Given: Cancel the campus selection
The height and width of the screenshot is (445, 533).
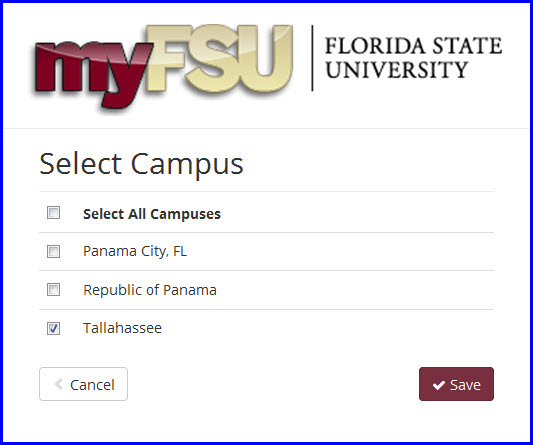Looking at the screenshot, I should point(84,384).
